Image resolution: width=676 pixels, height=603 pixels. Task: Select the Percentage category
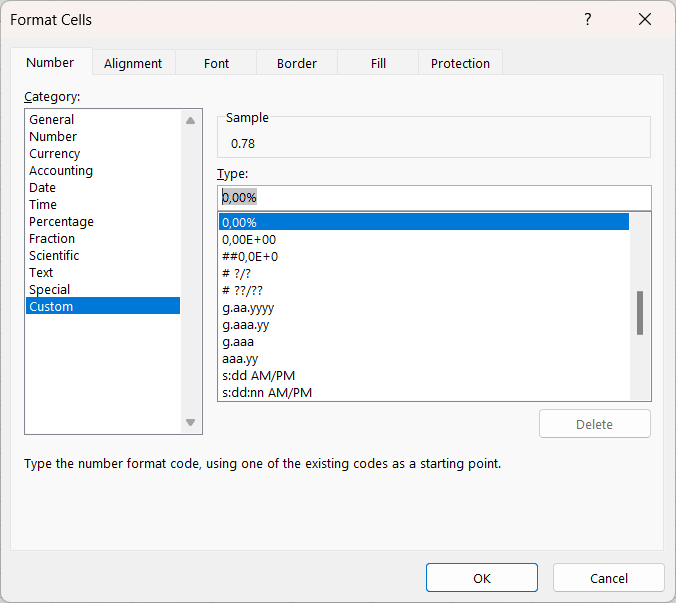61,222
